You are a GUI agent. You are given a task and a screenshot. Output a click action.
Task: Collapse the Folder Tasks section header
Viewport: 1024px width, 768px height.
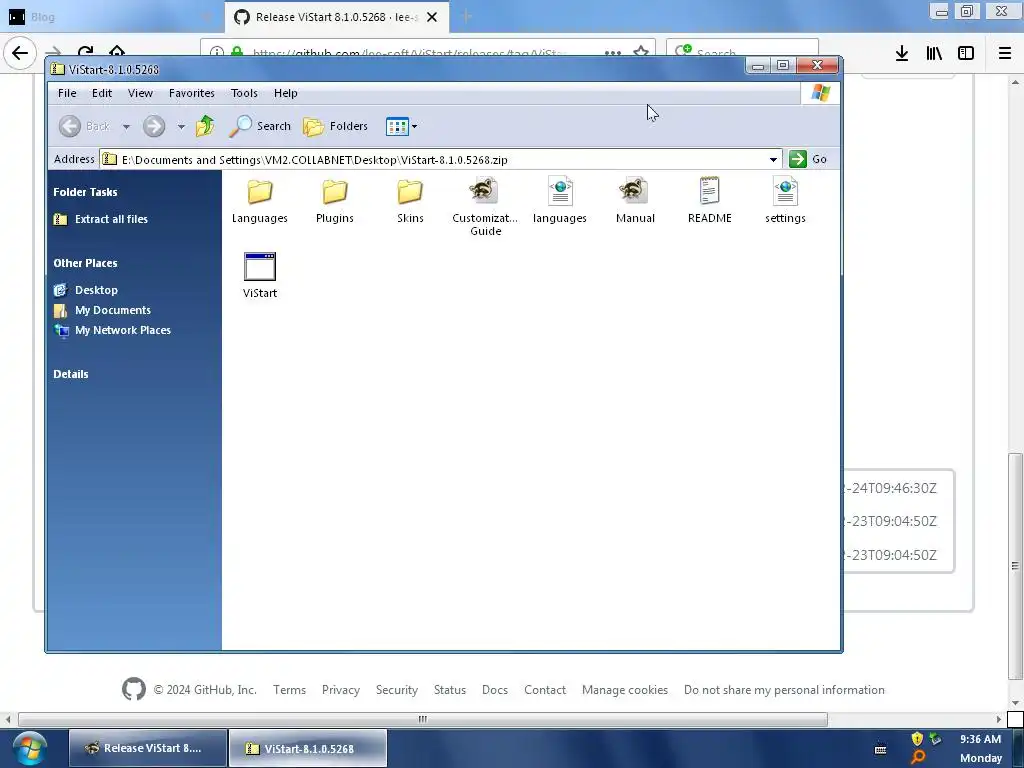pyautogui.click(x=85, y=192)
